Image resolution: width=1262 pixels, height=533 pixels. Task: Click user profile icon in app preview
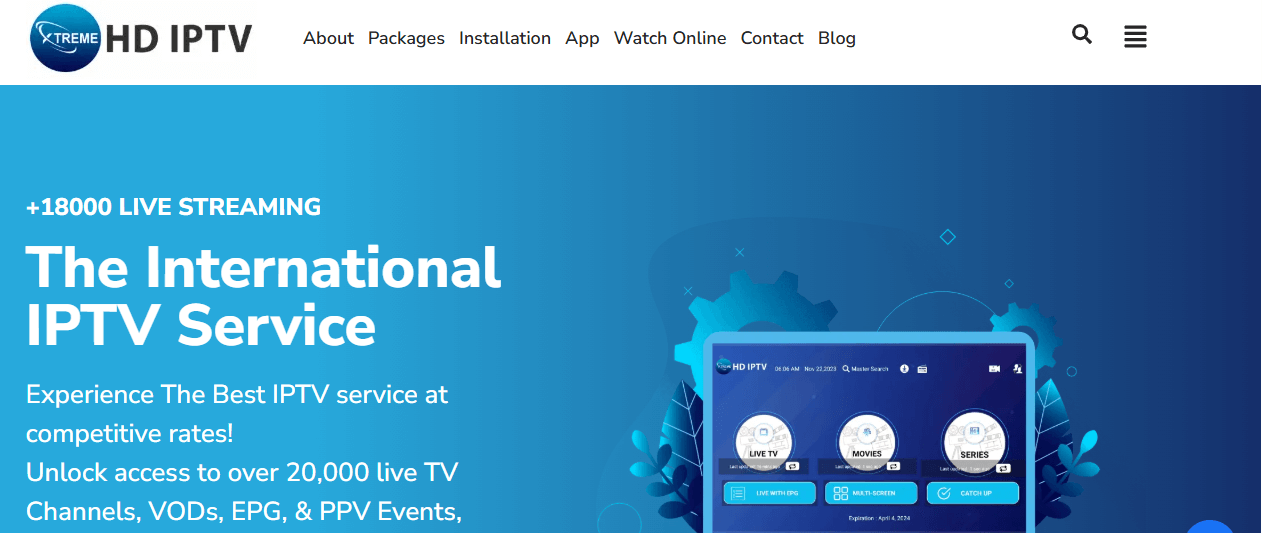(x=1018, y=369)
